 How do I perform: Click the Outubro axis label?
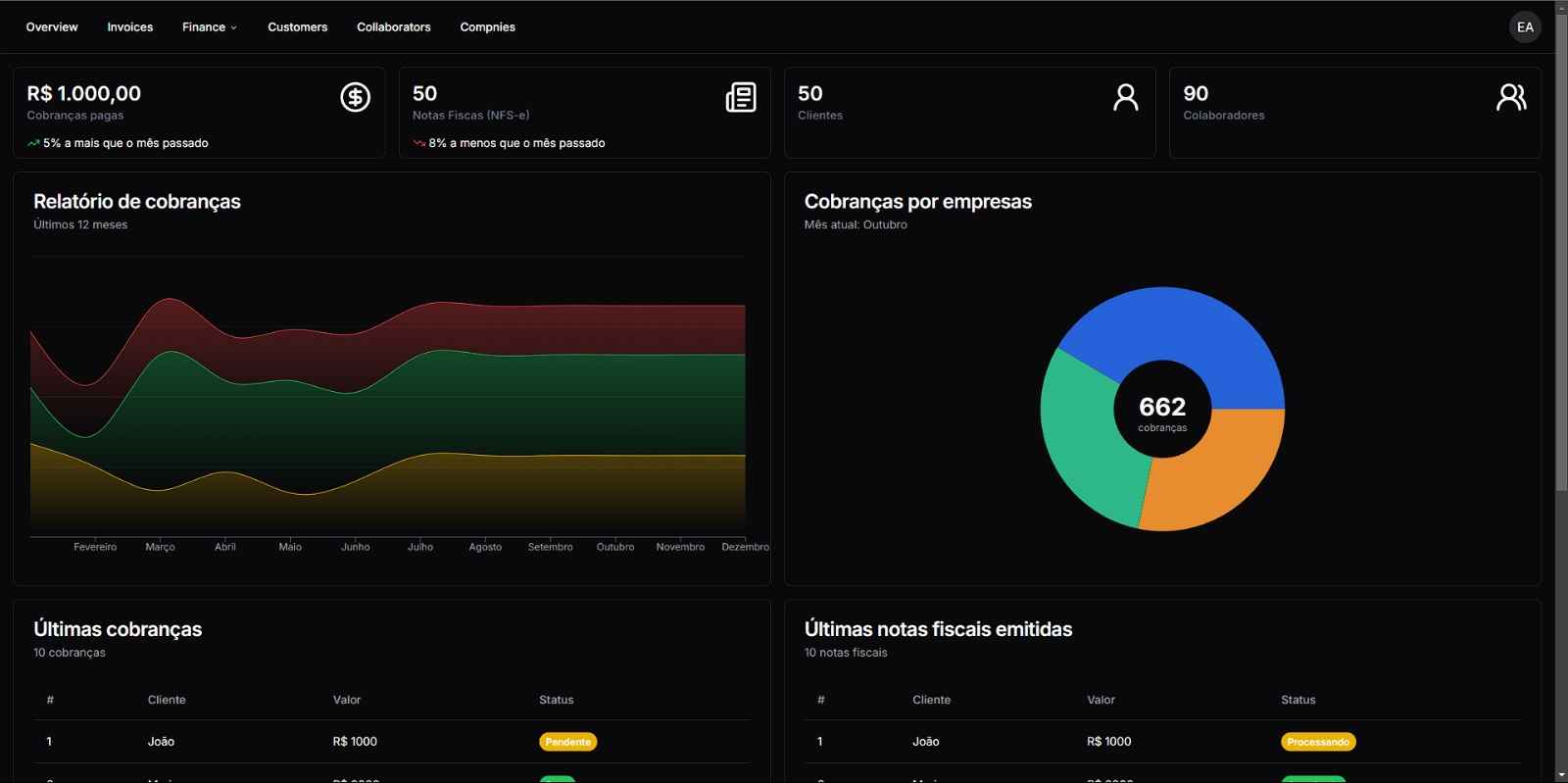[615, 547]
